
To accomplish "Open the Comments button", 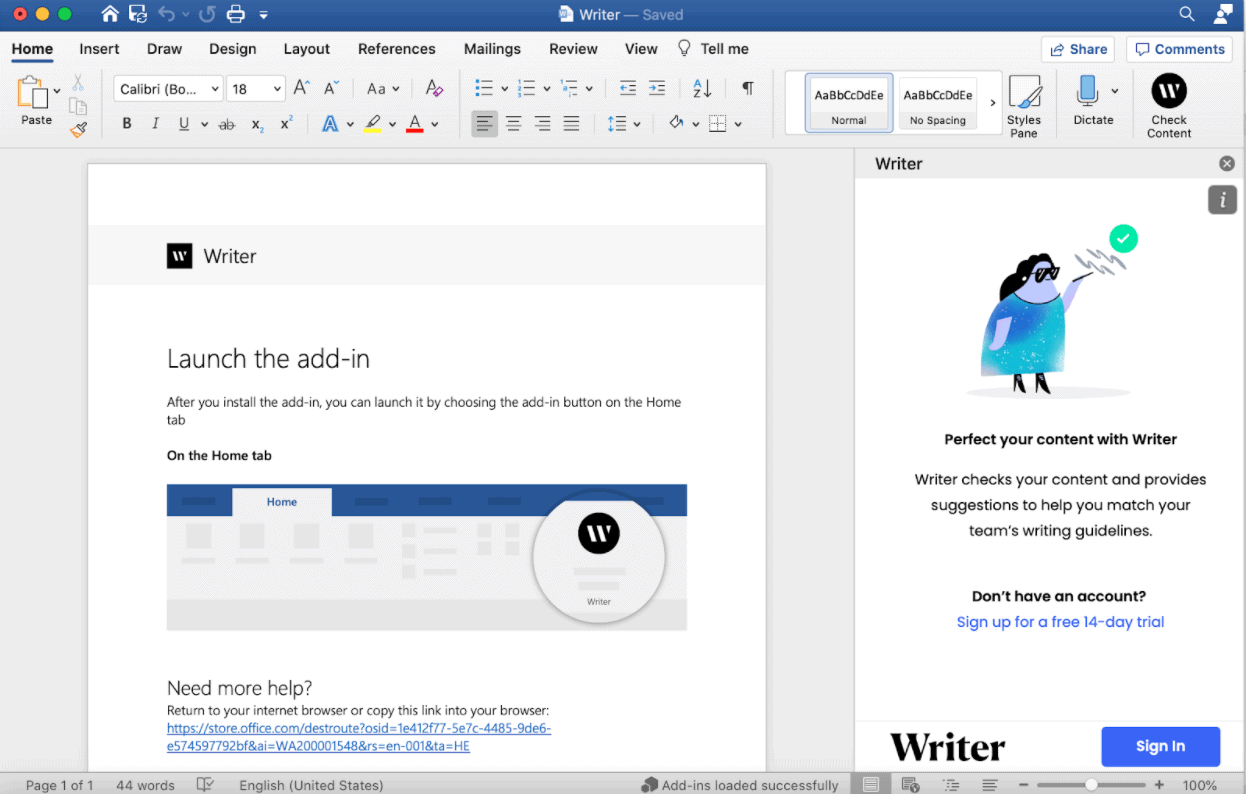I will point(1180,49).
